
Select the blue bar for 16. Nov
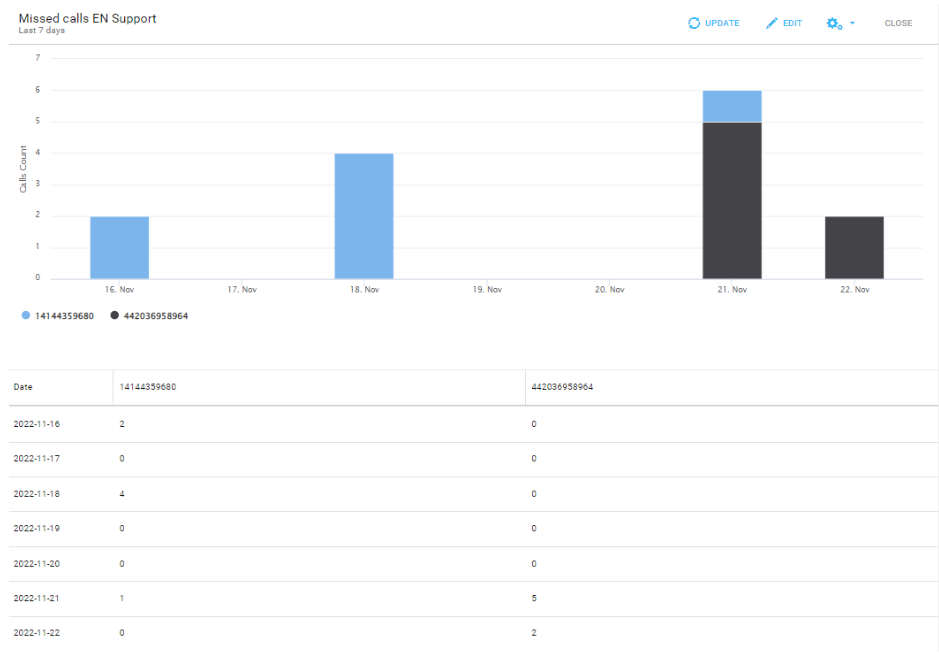[120, 247]
